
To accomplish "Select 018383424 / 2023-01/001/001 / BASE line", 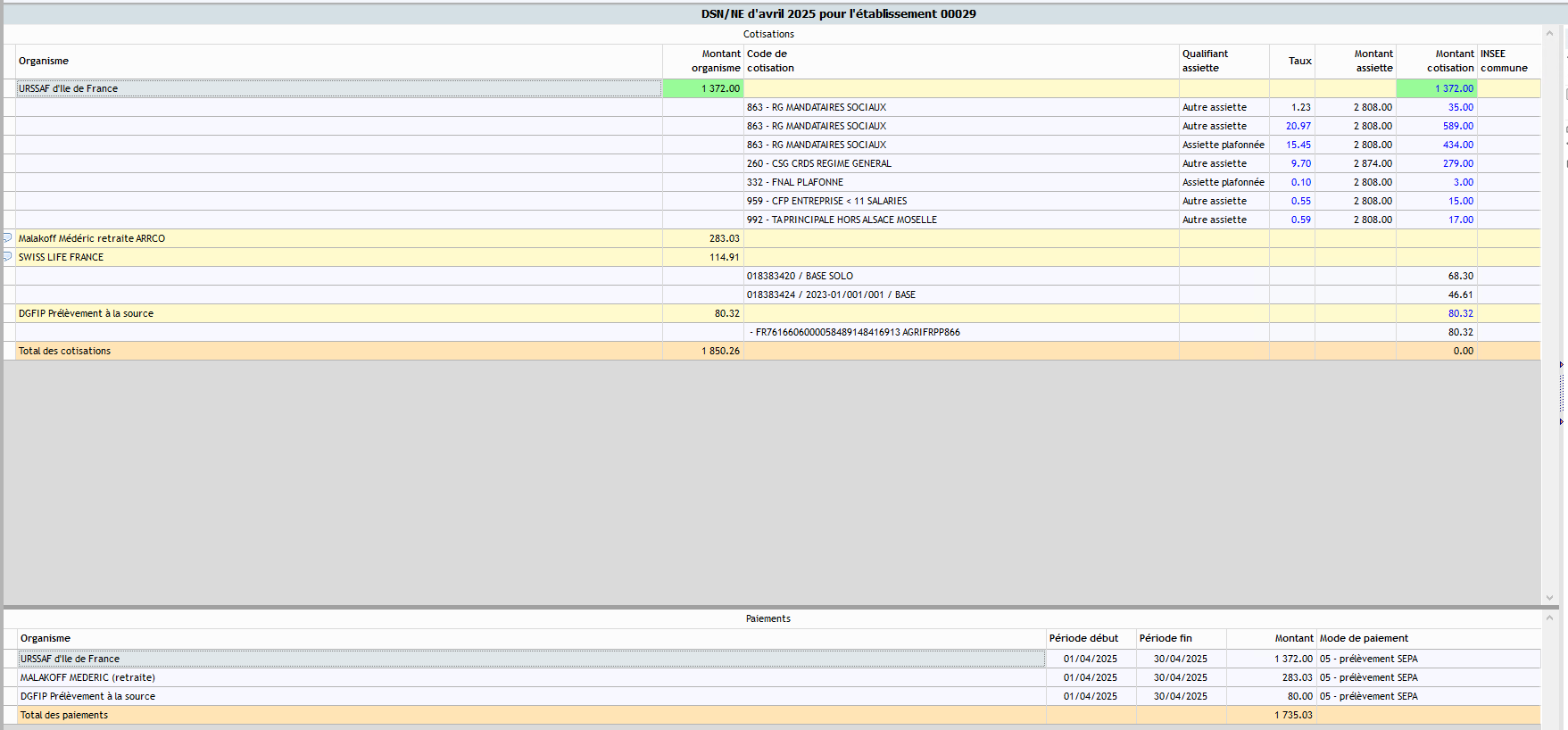I will pyautogui.click(x=831, y=294).
